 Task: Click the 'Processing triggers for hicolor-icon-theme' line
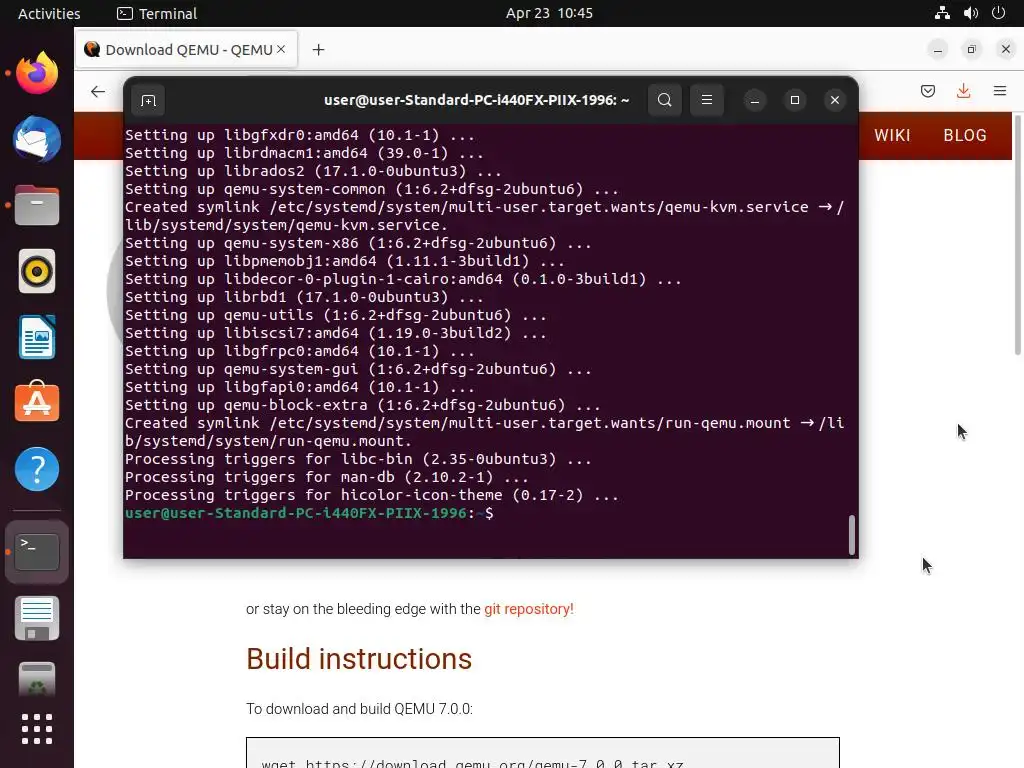[372, 495]
